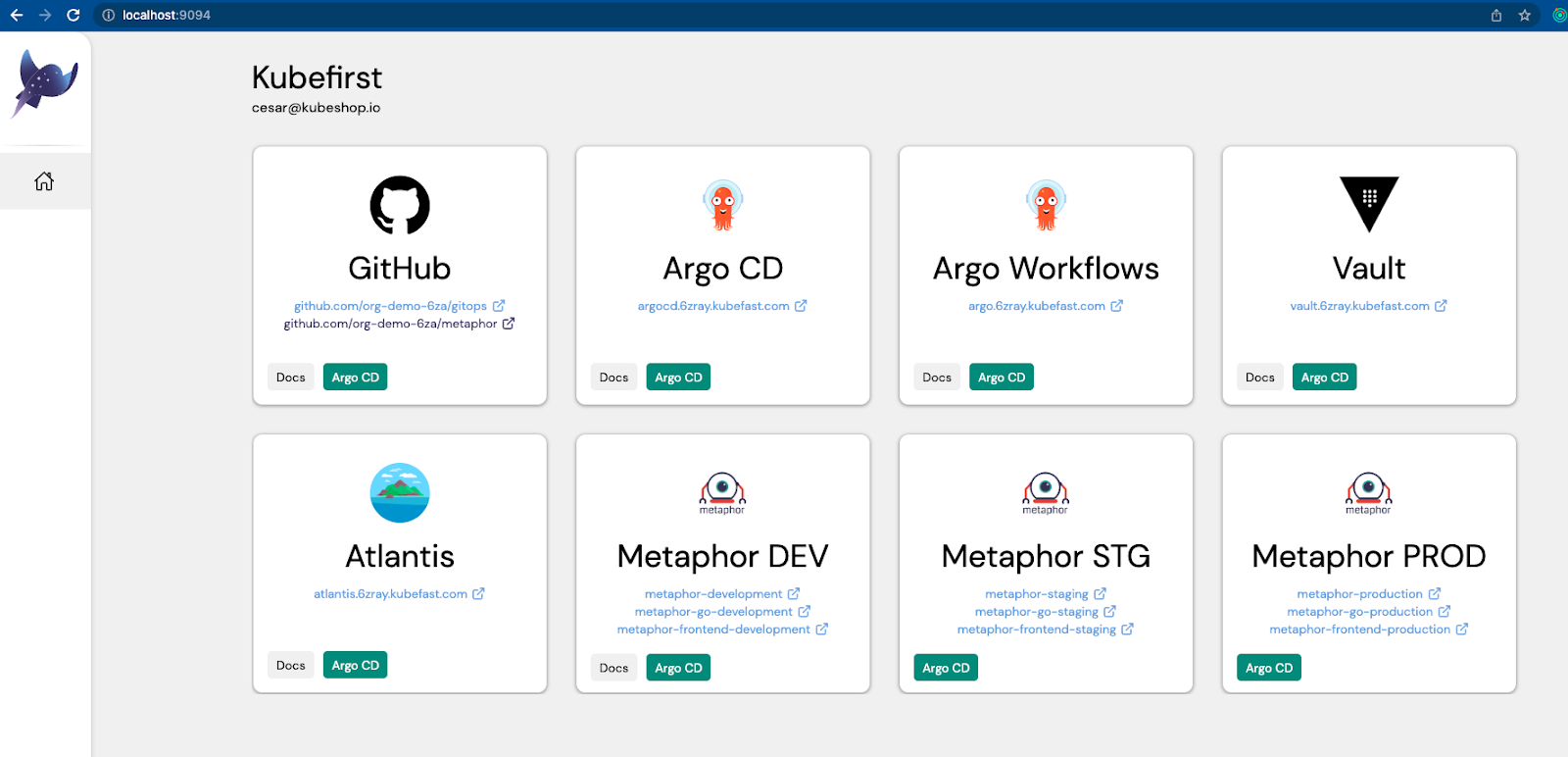The width and height of the screenshot is (1568, 757).
Task: Click the Metaphor DEV card logo
Action: point(722,493)
